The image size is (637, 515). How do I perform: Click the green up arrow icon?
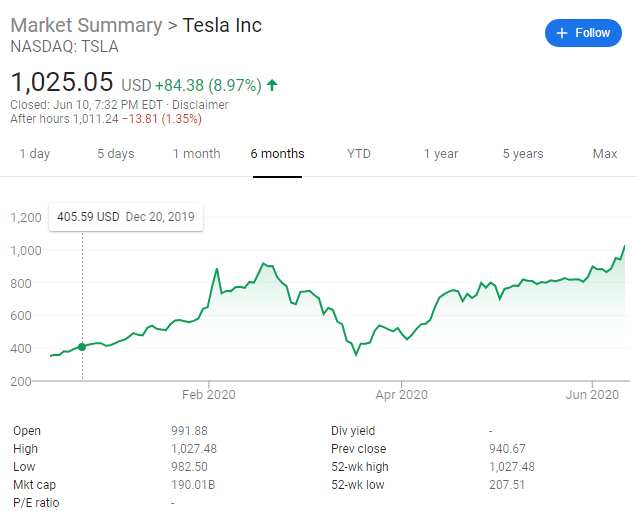pyautogui.click(x=272, y=85)
